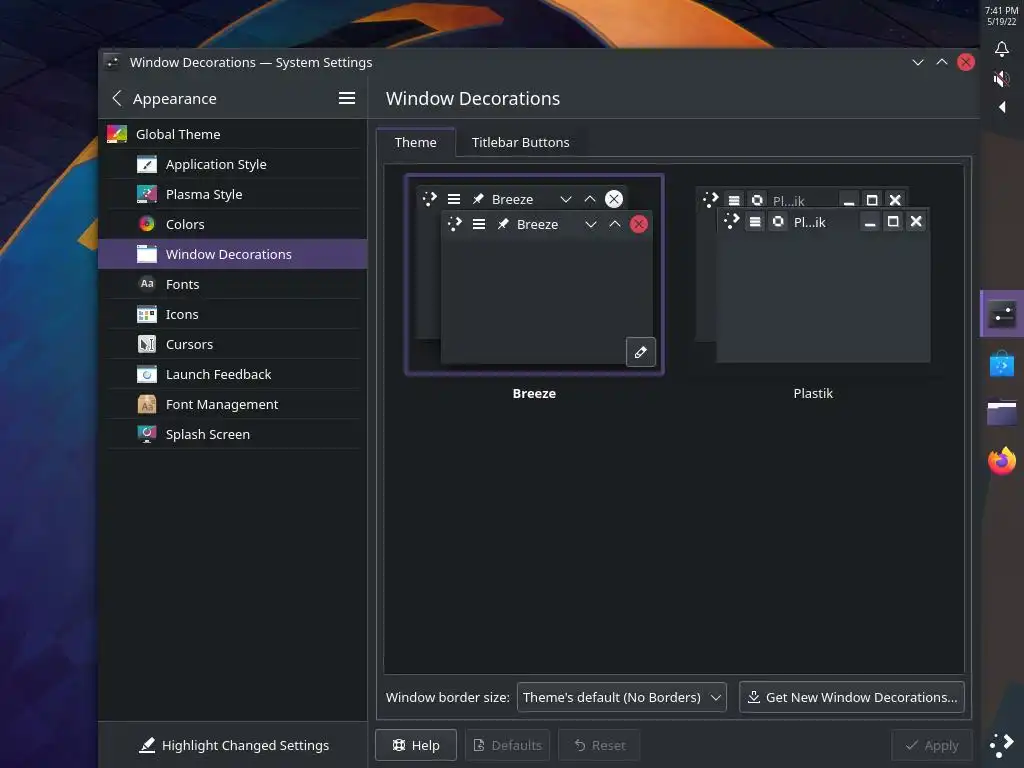Select the Plastik decoration thumbnail

(813, 275)
